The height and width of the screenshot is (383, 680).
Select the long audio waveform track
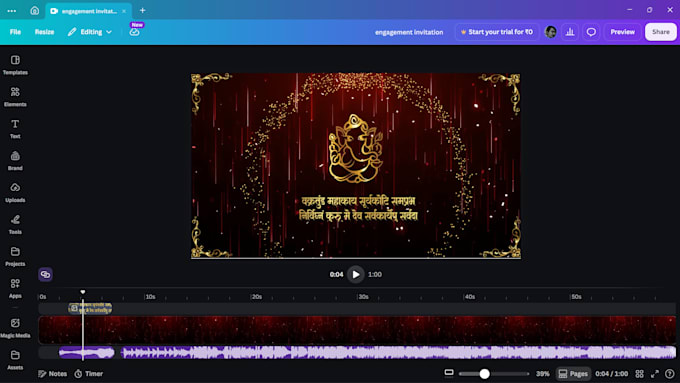398,353
